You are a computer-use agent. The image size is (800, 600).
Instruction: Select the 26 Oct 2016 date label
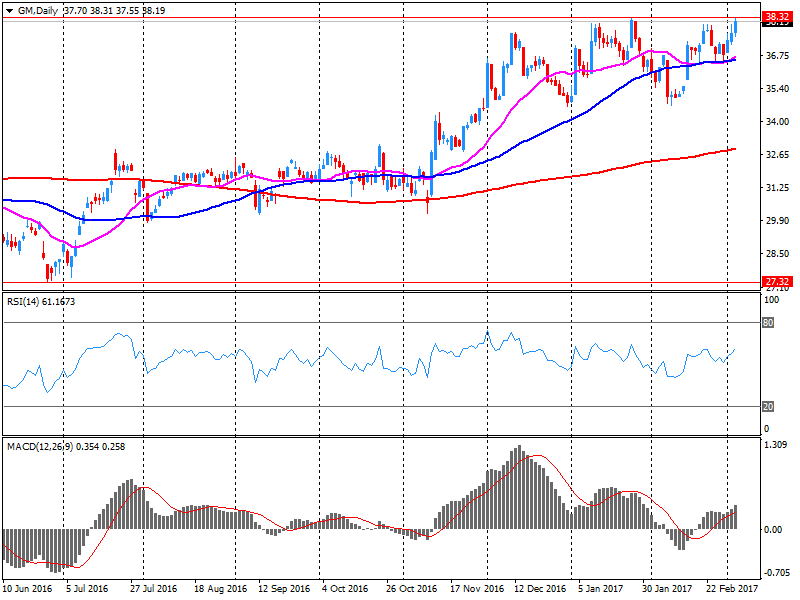411,590
